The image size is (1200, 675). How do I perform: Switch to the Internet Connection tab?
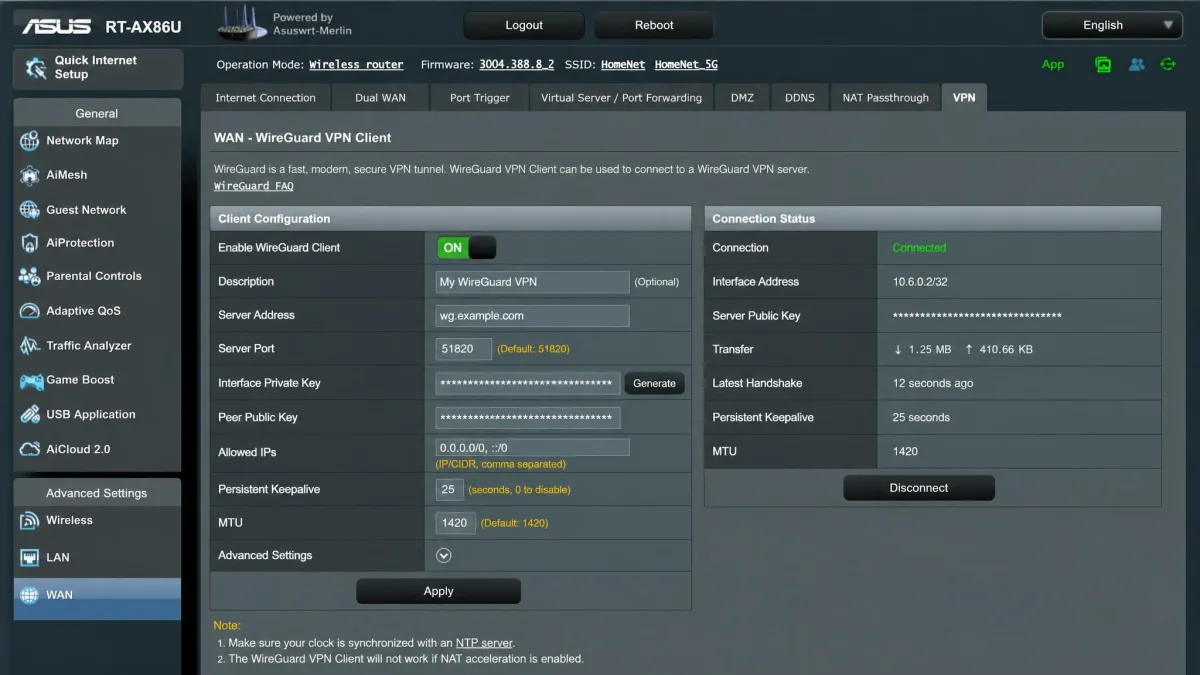pyautogui.click(x=265, y=98)
